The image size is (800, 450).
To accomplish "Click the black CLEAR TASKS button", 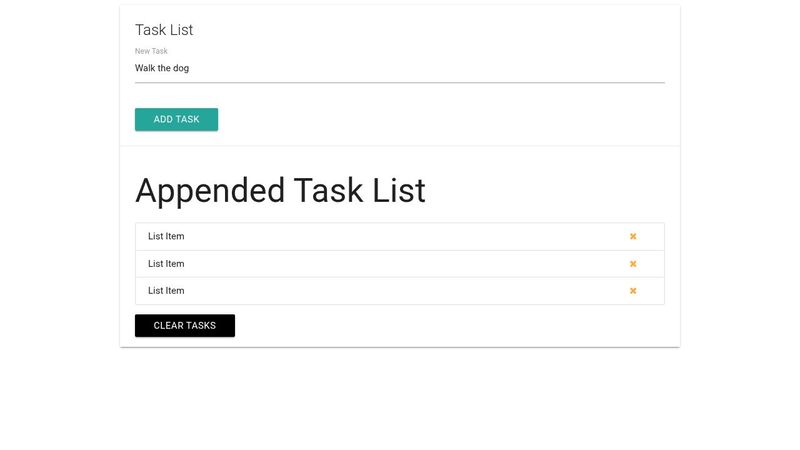I will coord(185,326).
